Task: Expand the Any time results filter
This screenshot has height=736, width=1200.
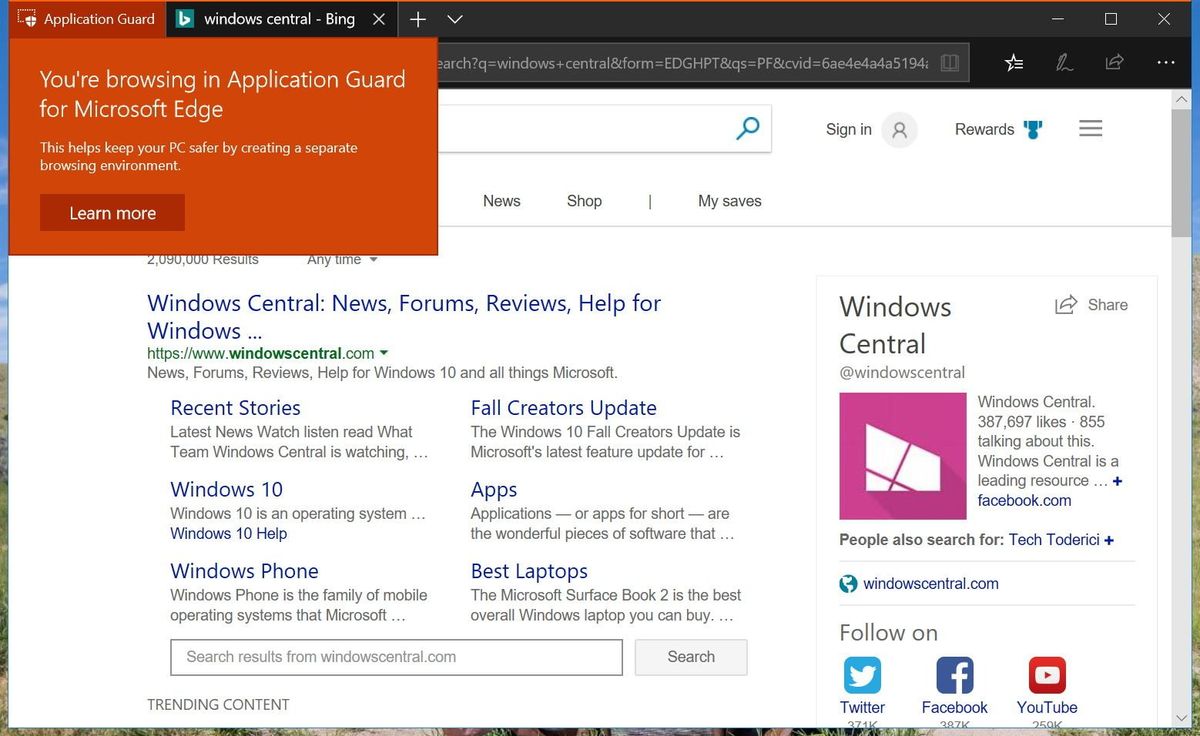Action: [x=342, y=259]
